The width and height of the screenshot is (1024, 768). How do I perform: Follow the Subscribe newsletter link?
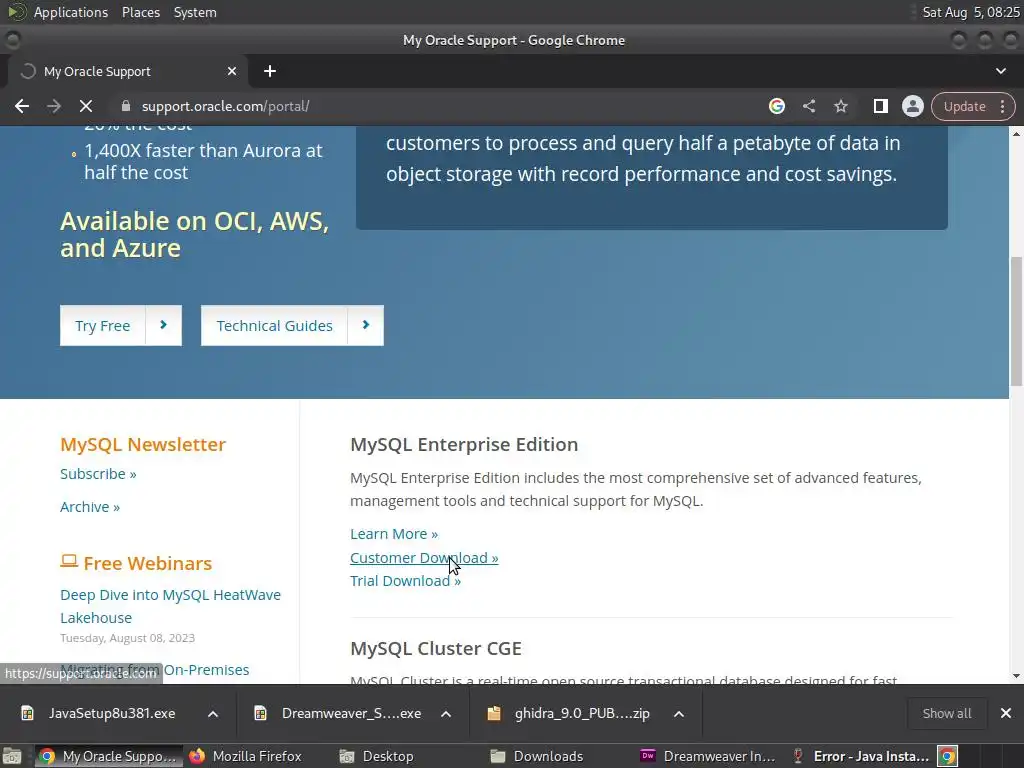click(98, 474)
